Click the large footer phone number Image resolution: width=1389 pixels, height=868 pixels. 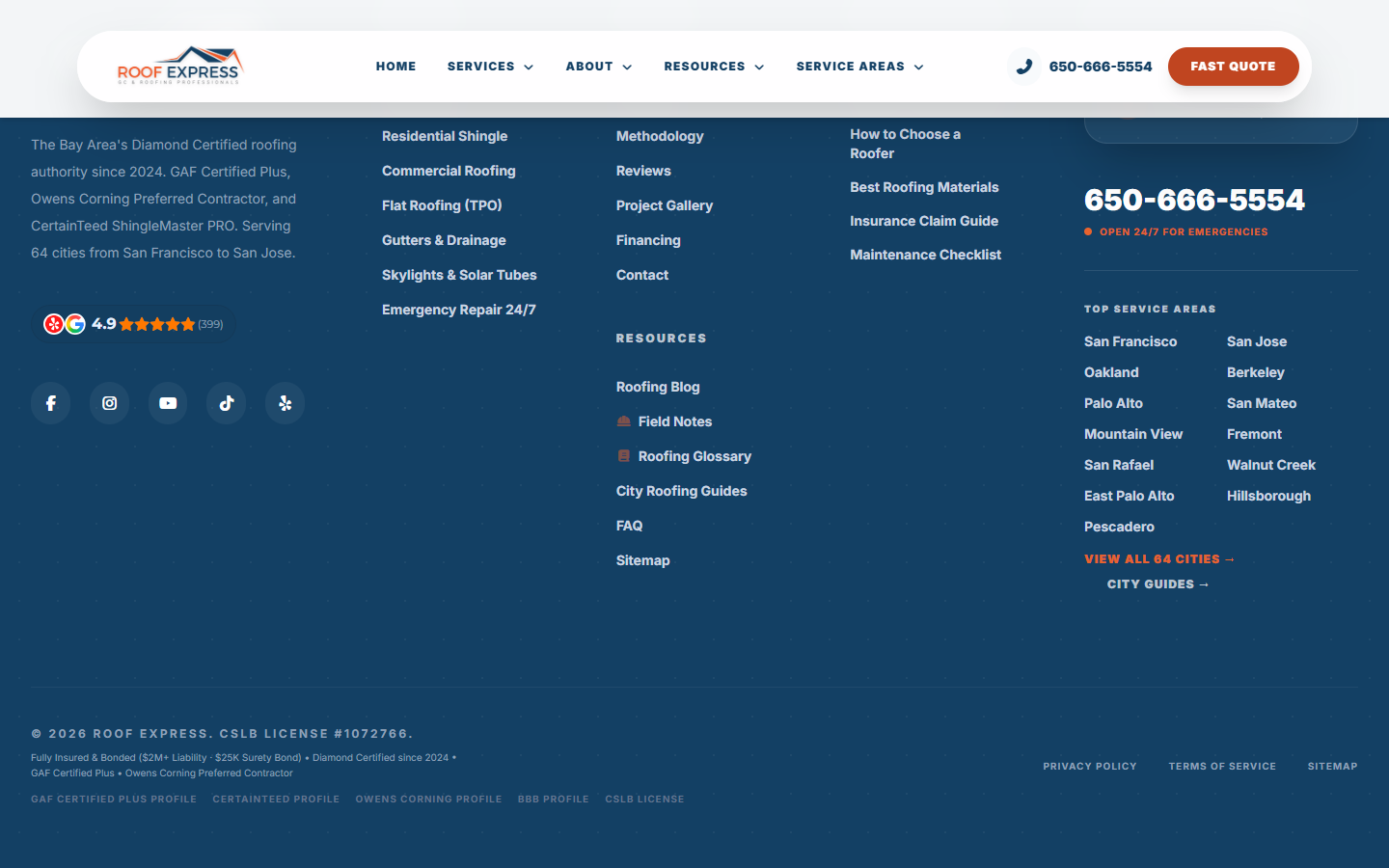(x=1194, y=200)
